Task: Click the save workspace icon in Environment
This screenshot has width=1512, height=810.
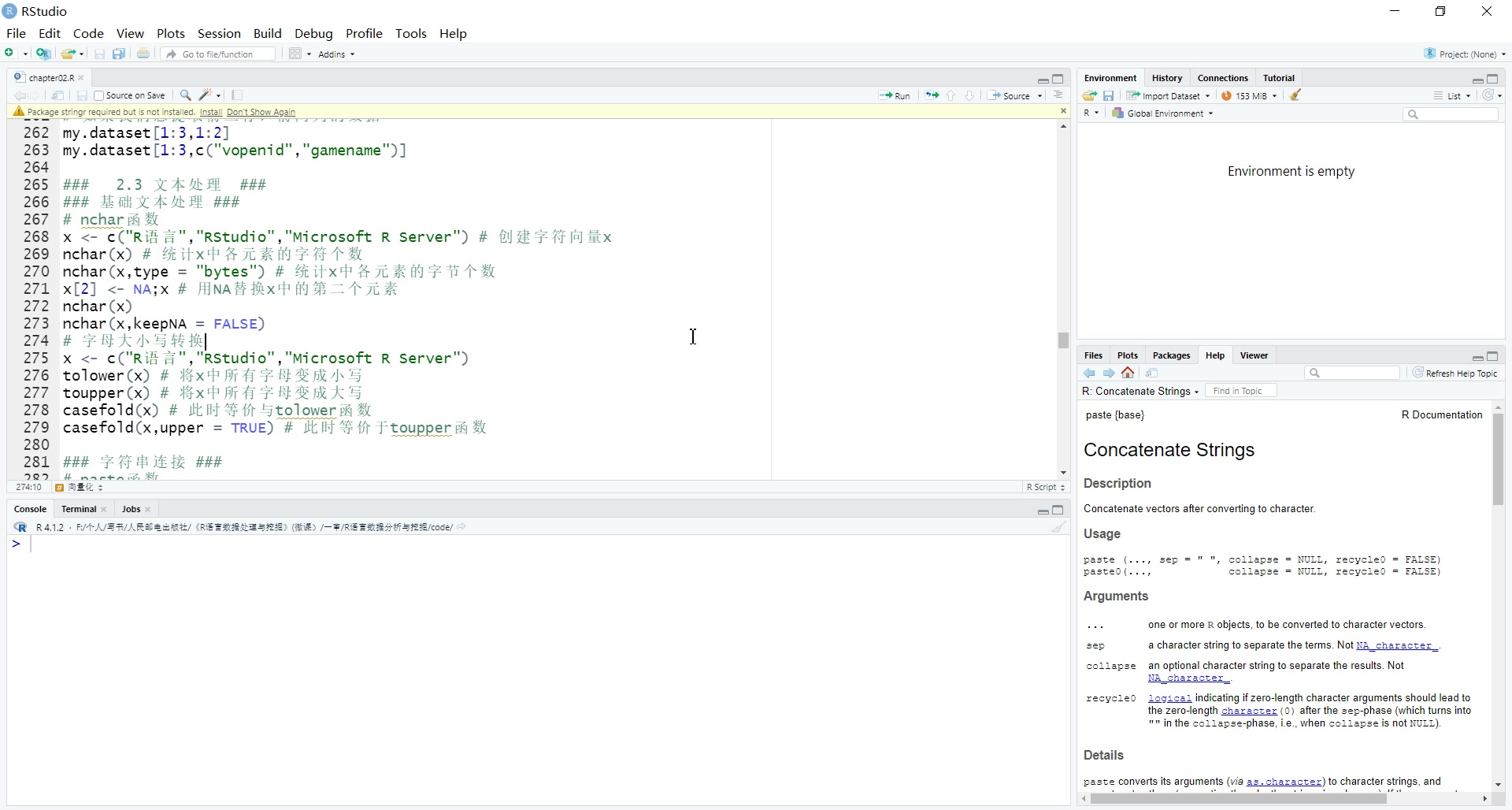Action: [1109, 95]
